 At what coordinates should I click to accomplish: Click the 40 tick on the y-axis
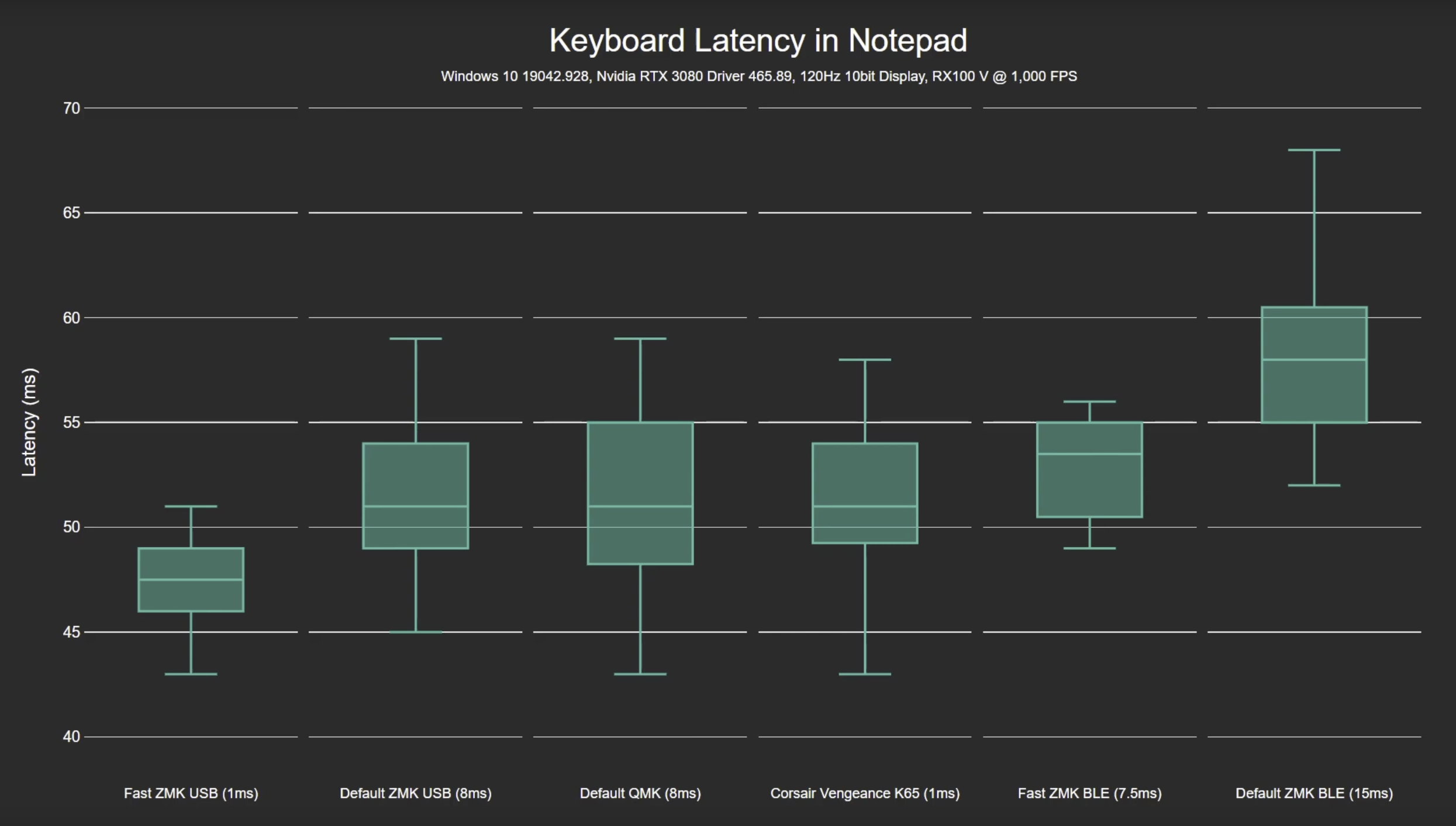pyautogui.click(x=71, y=737)
